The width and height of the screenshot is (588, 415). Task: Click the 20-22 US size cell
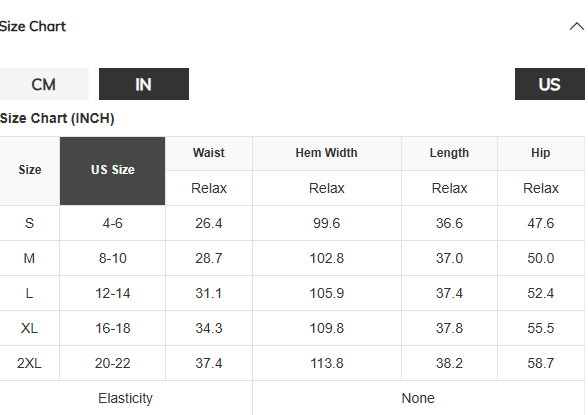point(112,363)
